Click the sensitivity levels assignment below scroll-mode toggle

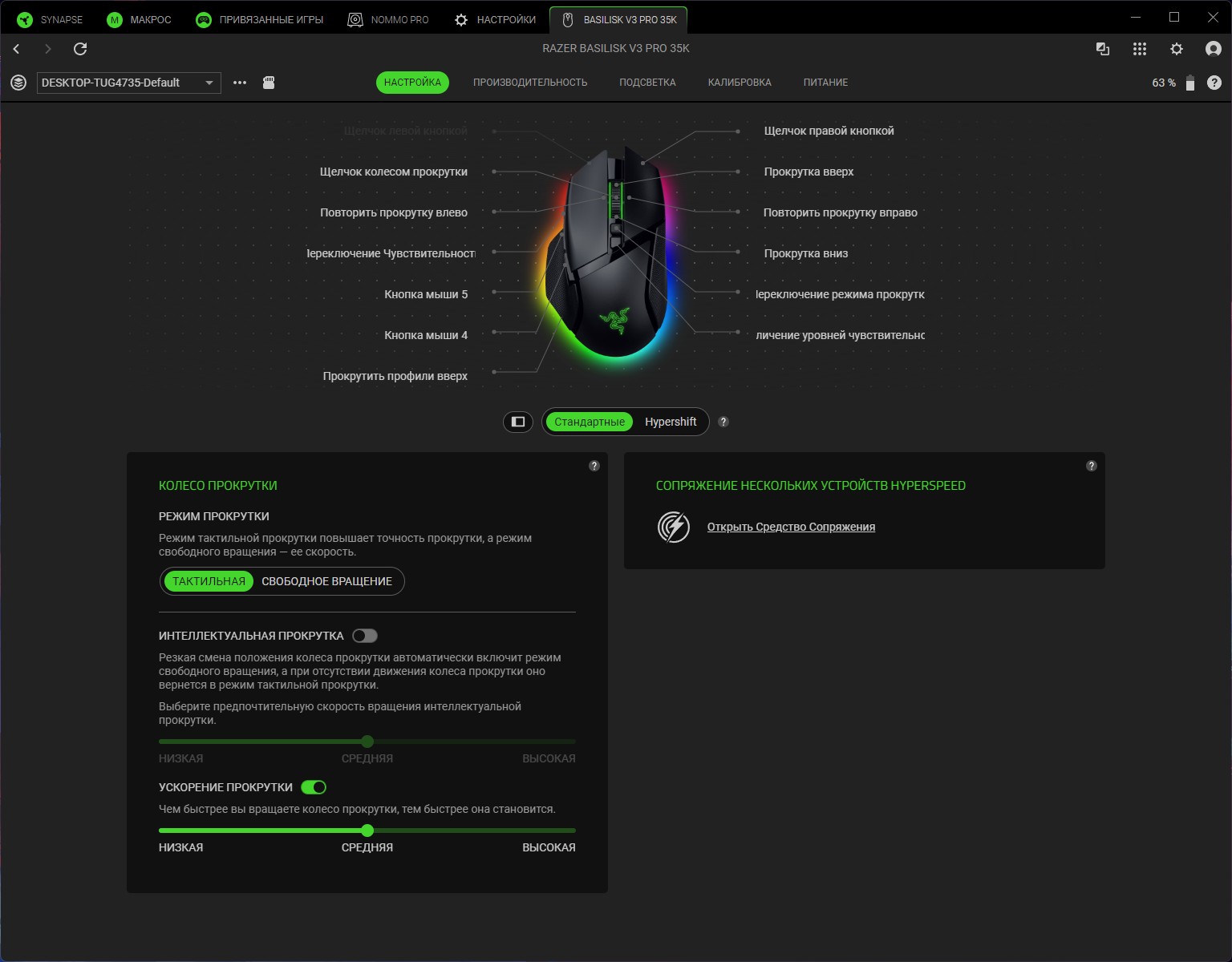840,335
